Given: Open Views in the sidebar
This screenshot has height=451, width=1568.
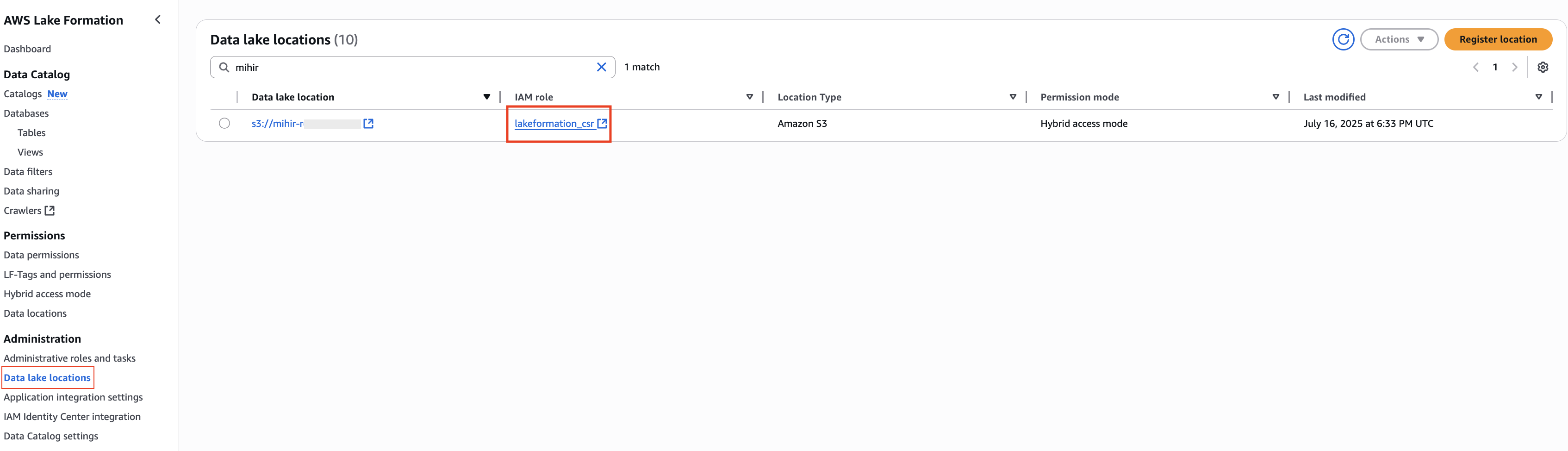Looking at the screenshot, I should point(31,152).
